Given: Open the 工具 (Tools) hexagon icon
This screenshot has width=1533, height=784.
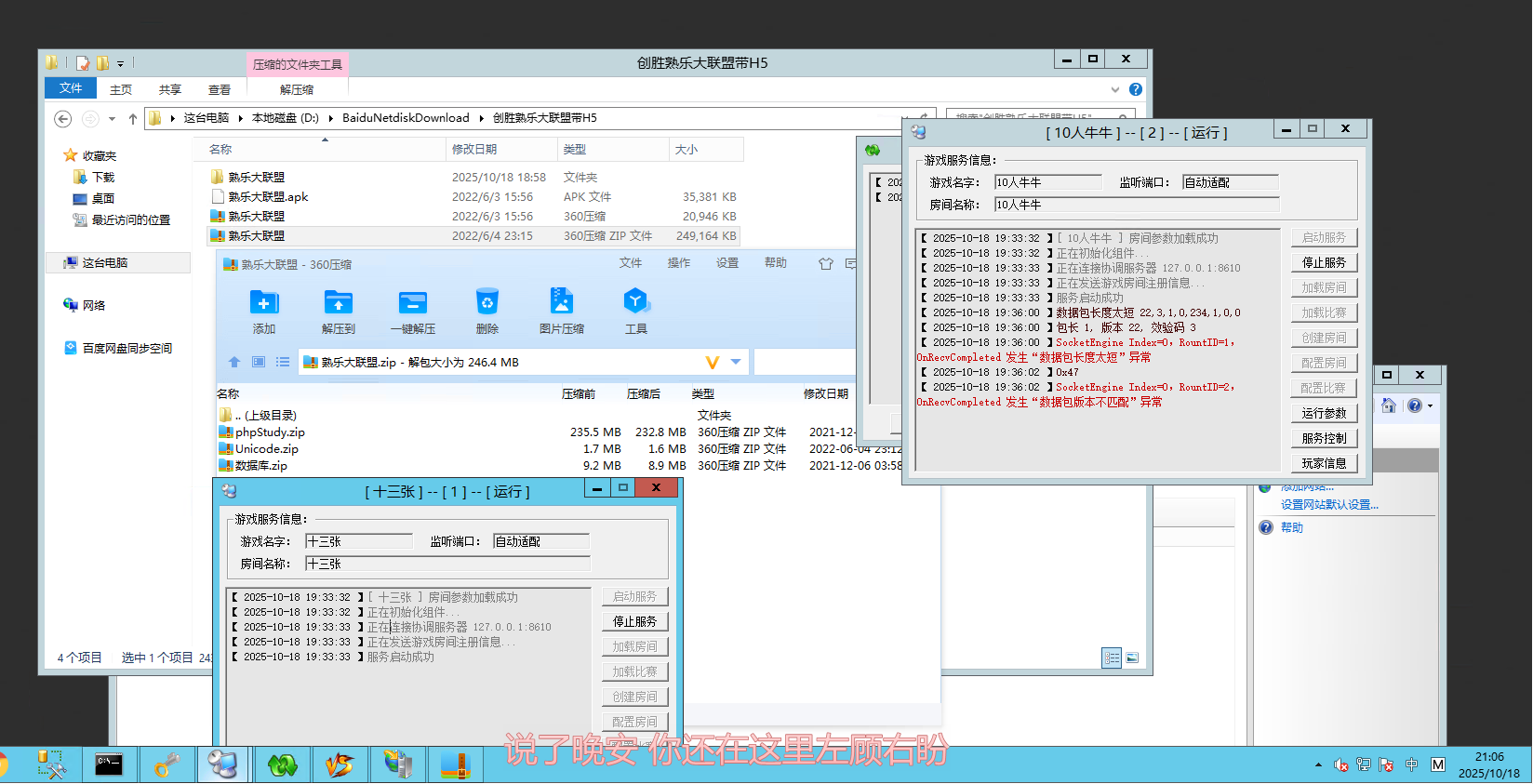Looking at the screenshot, I should click(635, 303).
